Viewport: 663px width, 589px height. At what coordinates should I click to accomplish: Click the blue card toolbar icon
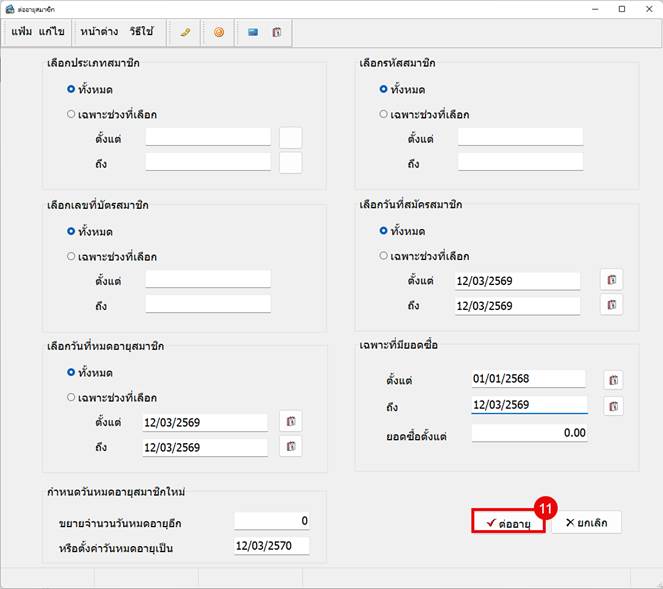tap(253, 32)
